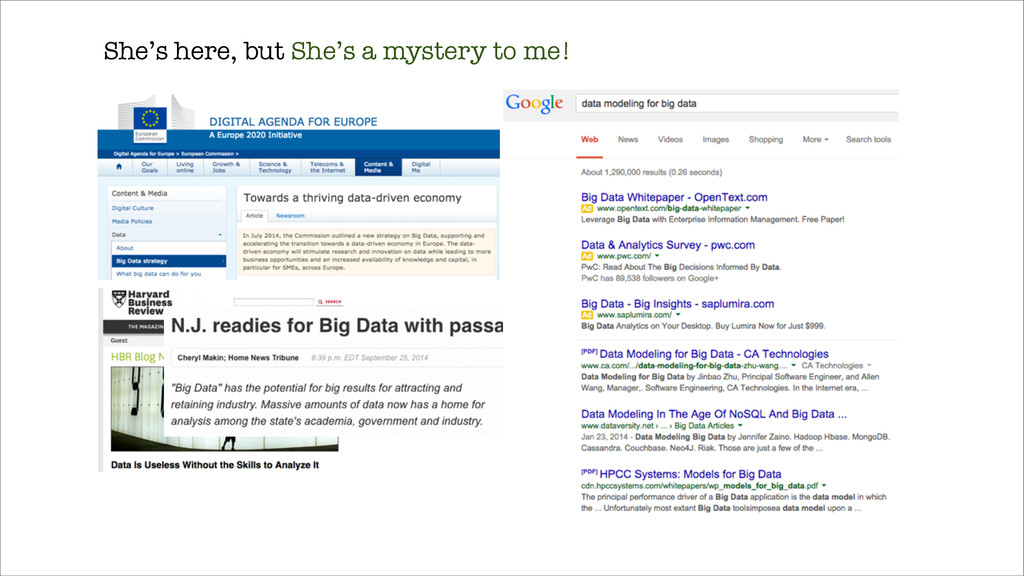Open Big Data - Big Insights saplumira result
The height and width of the screenshot is (576, 1024).
(677, 304)
